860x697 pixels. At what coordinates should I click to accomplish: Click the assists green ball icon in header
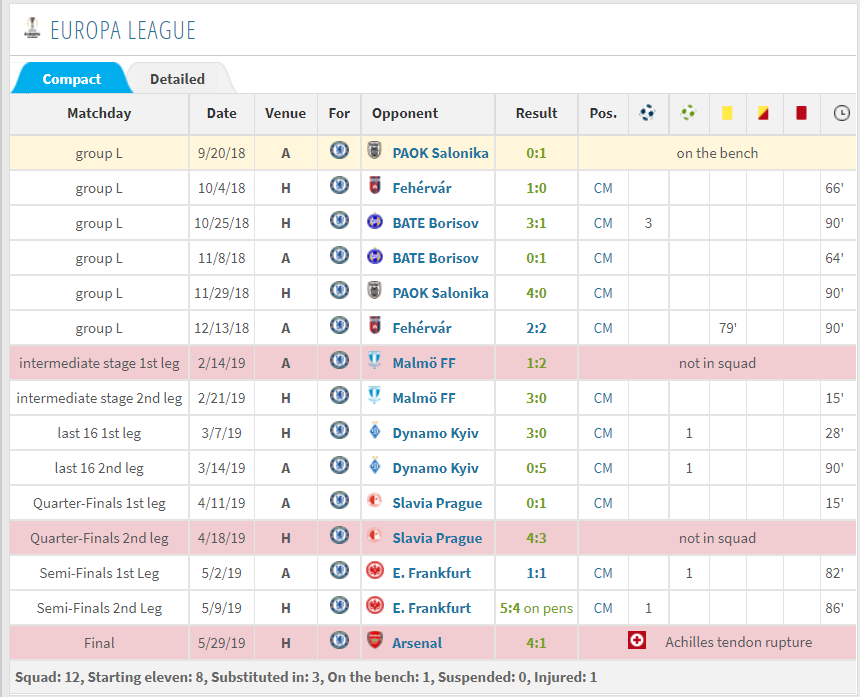coord(688,113)
